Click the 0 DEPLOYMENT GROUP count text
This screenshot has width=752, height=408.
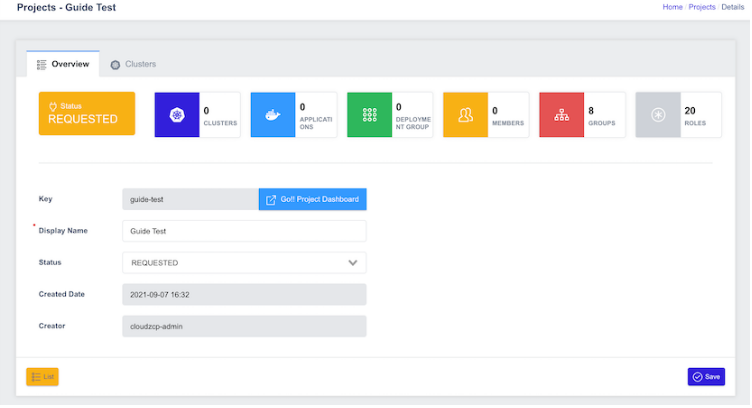pyautogui.click(x=413, y=116)
